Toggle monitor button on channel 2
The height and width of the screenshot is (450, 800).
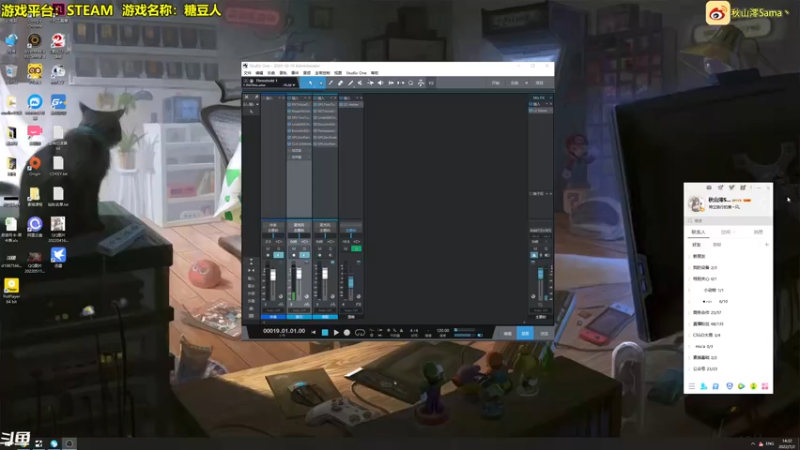coord(304,255)
